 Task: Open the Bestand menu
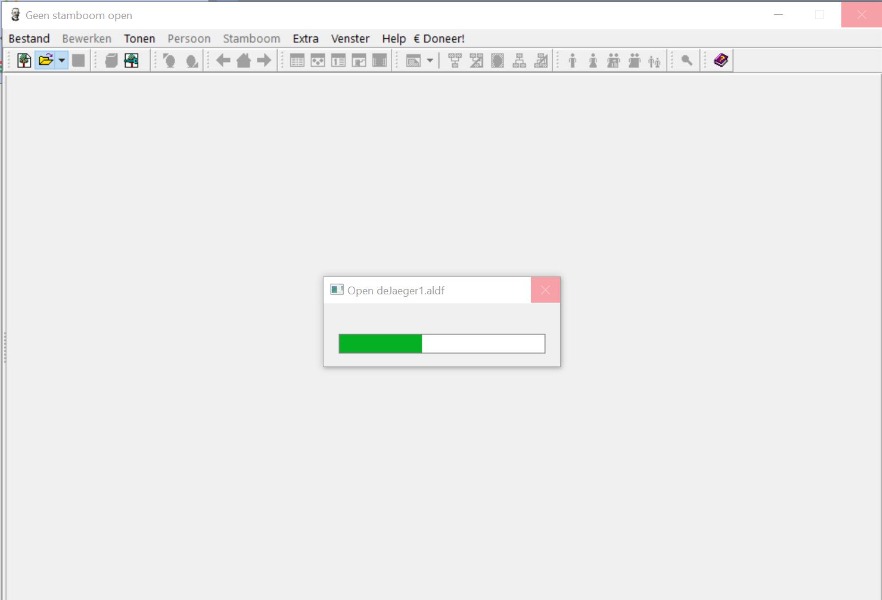(x=29, y=39)
